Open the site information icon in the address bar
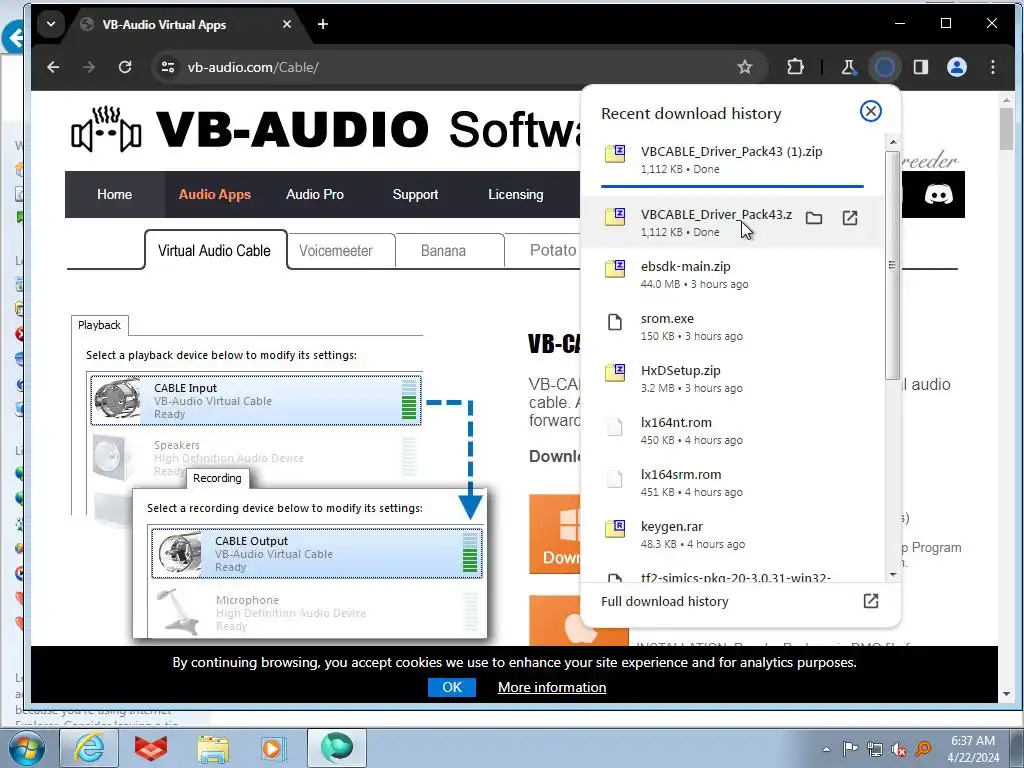The width and height of the screenshot is (1024, 768). 168,67
